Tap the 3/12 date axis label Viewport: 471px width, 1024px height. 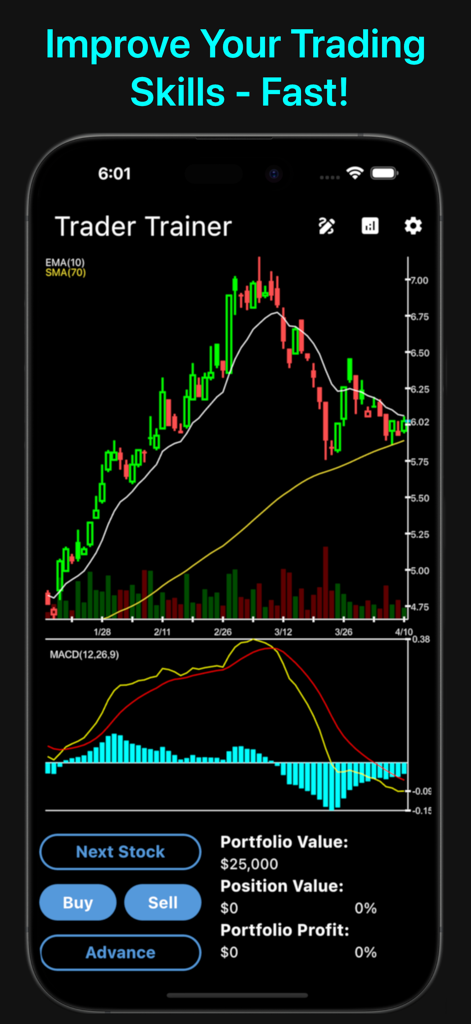pos(283,632)
